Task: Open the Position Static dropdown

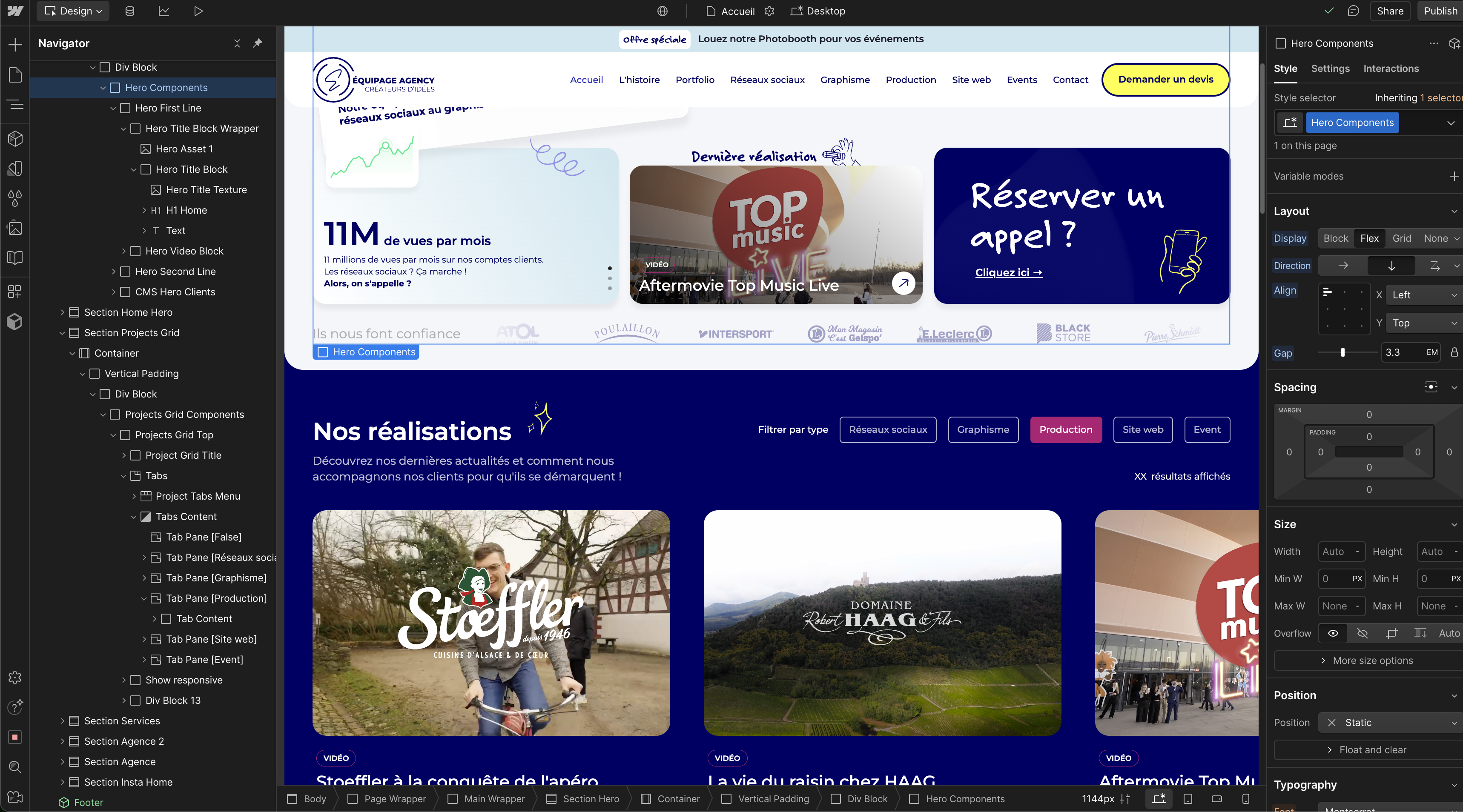Action: point(1390,723)
